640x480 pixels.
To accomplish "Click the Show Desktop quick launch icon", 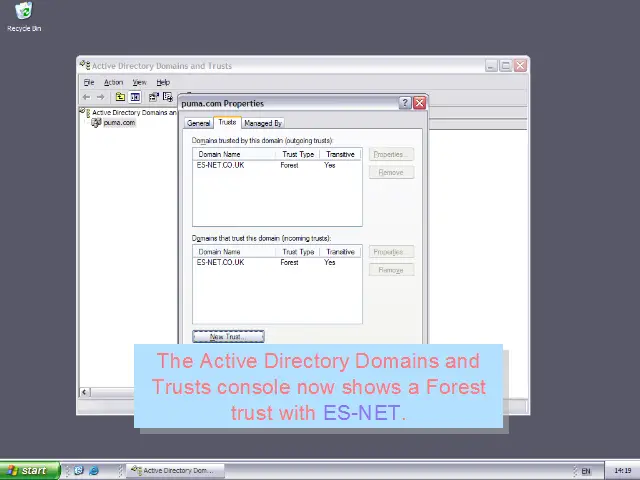I will pyautogui.click(x=79, y=471).
